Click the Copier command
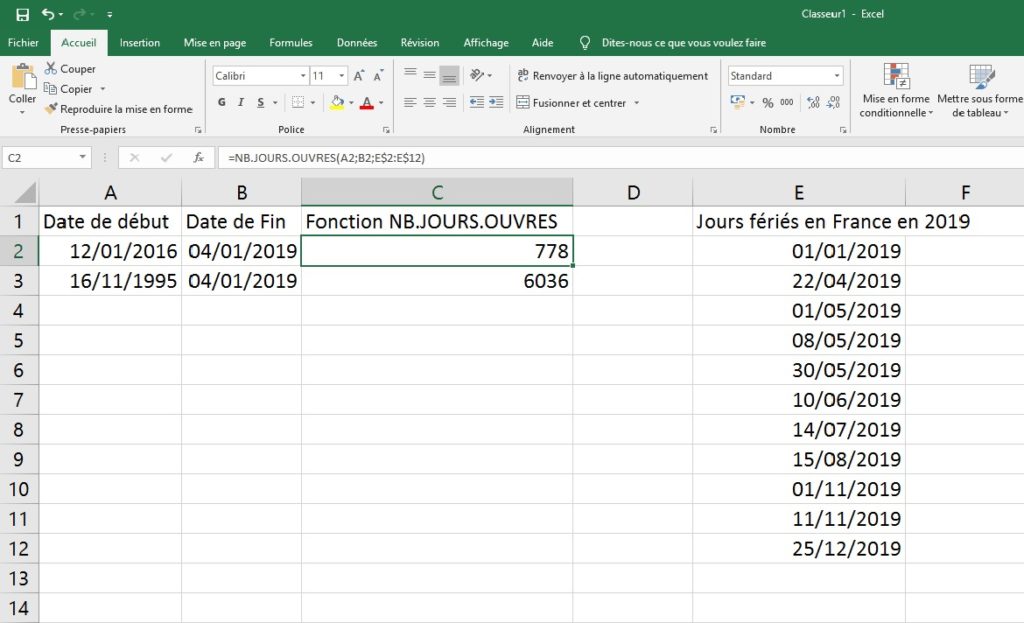The image size is (1024, 623). pos(68,89)
